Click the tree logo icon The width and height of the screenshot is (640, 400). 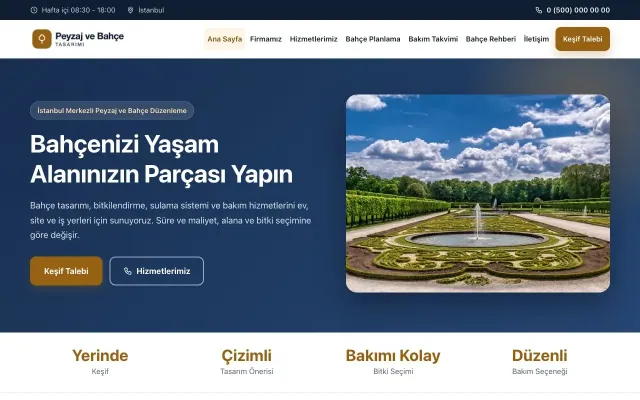point(42,39)
